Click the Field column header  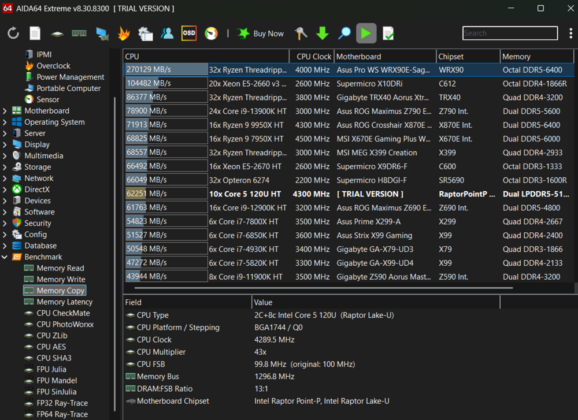click(x=187, y=302)
